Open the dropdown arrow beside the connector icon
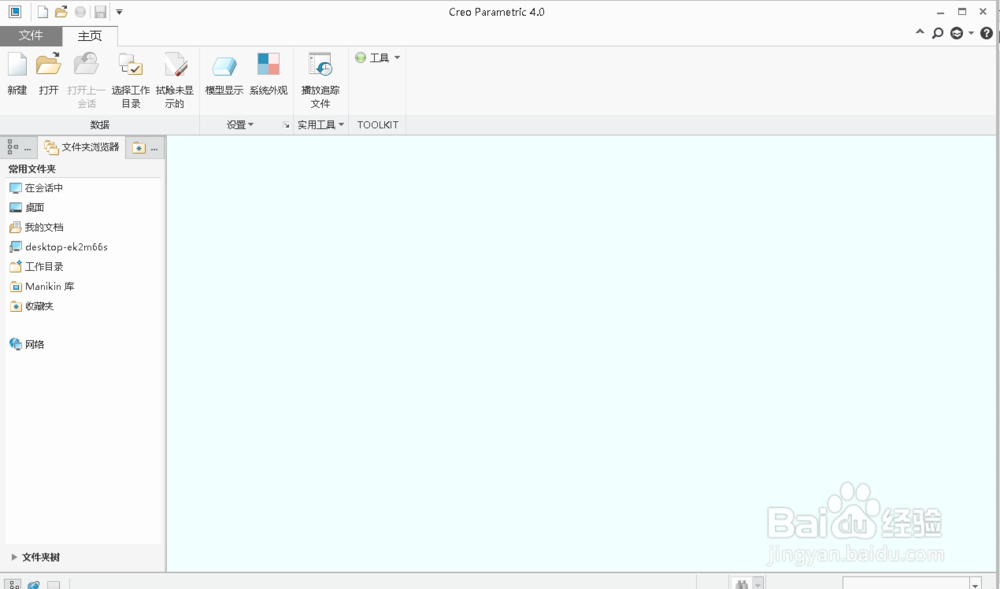Image resolution: width=1000 pixels, height=589 pixels. (971, 33)
